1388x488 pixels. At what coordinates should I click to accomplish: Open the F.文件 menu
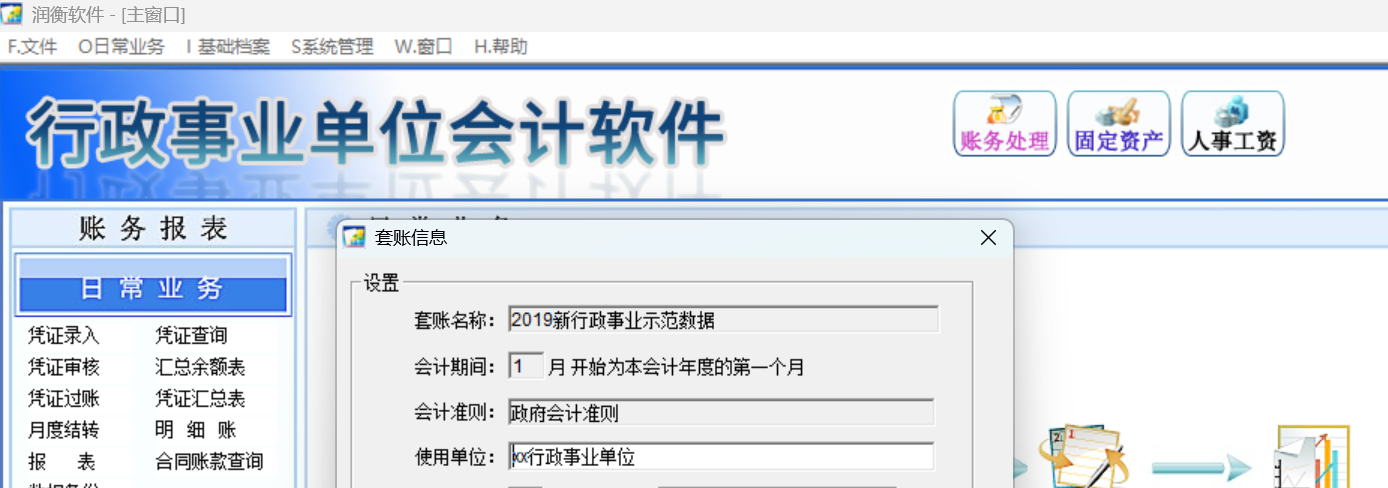click(33, 47)
